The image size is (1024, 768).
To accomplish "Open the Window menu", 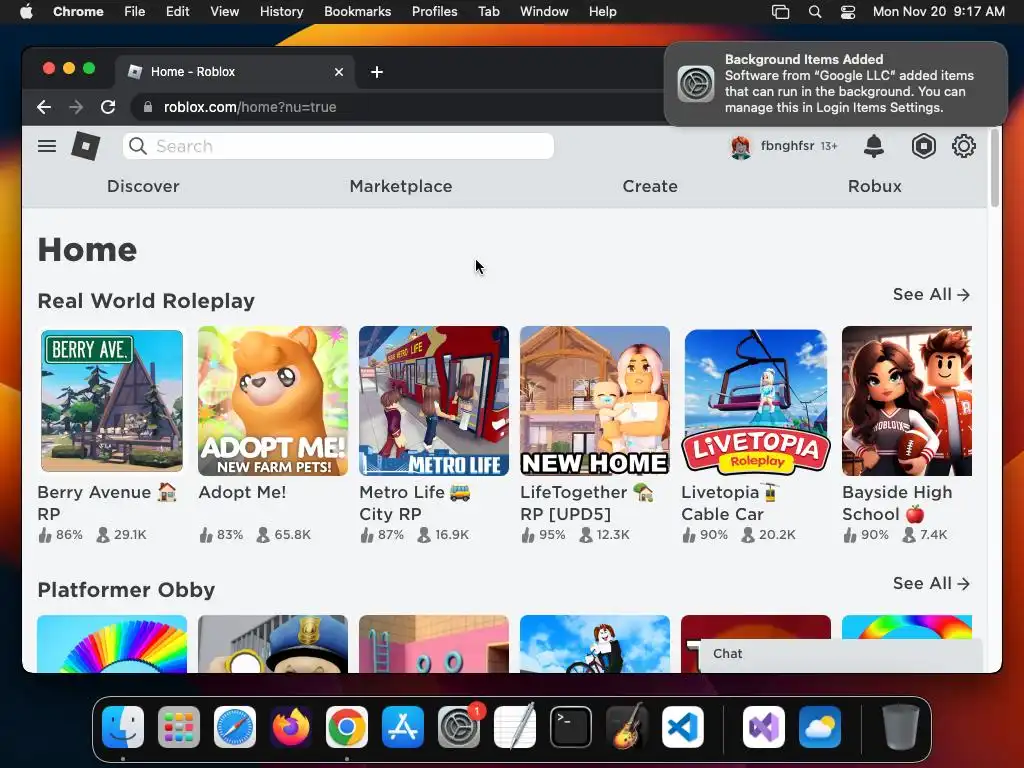I will 544,12.
